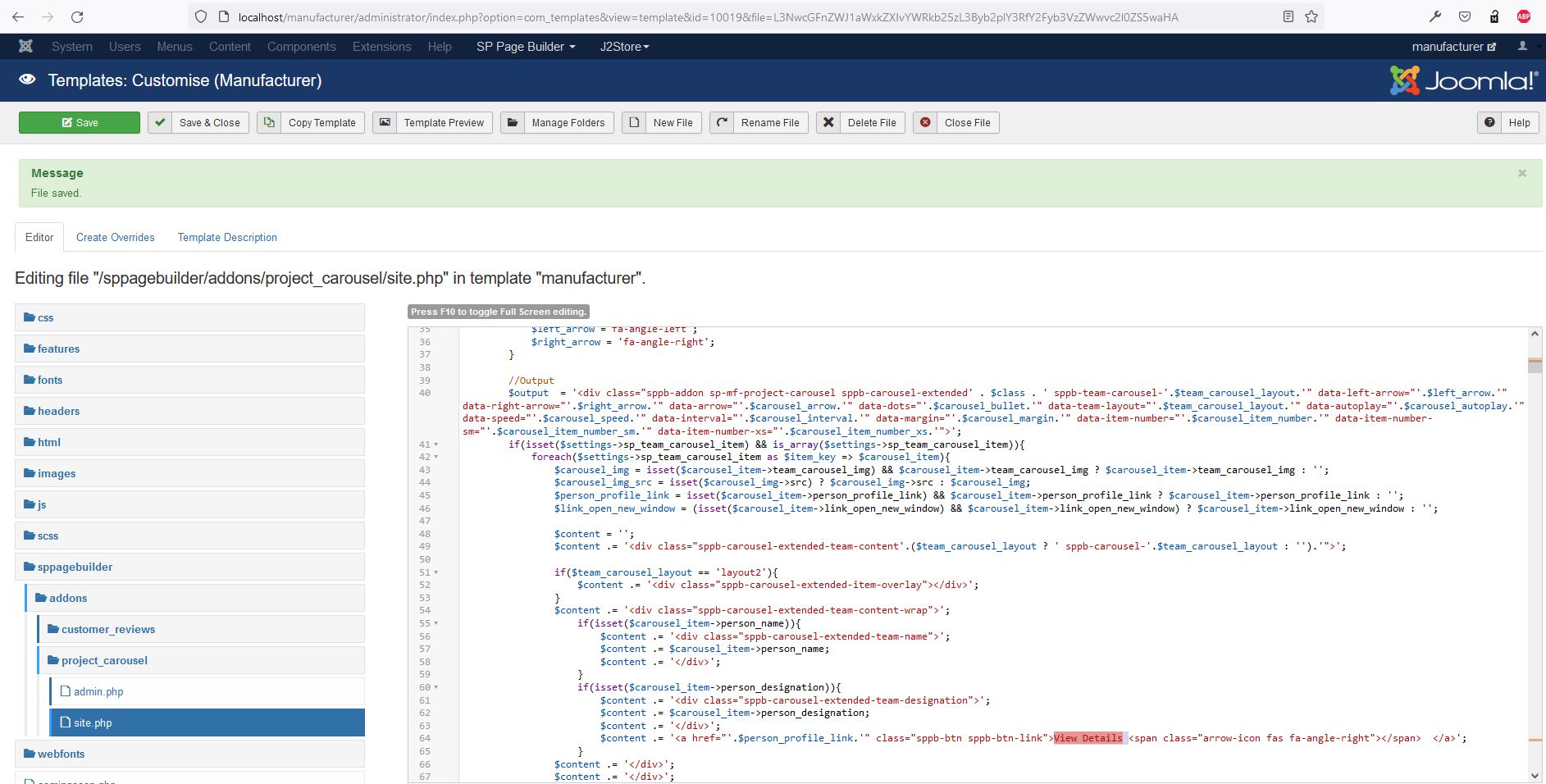Image resolution: width=1546 pixels, height=784 pixels.
Task: Switch to the Create Overrides tab
Action: 115,237
